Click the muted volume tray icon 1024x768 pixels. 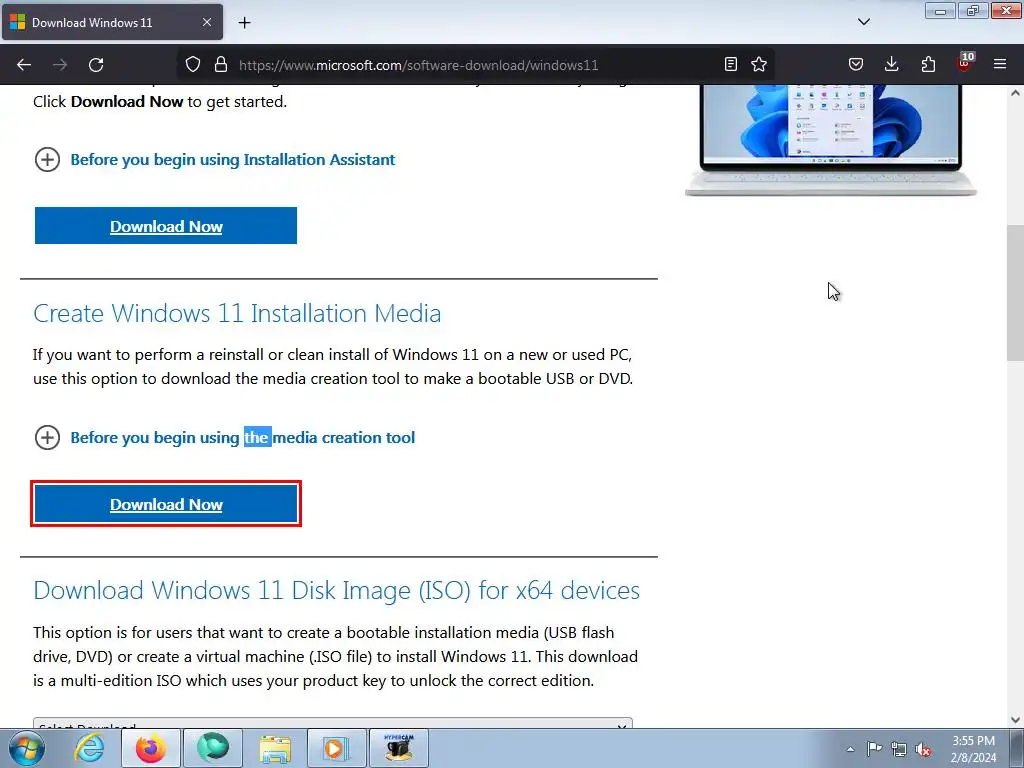[x=923, y=749]
